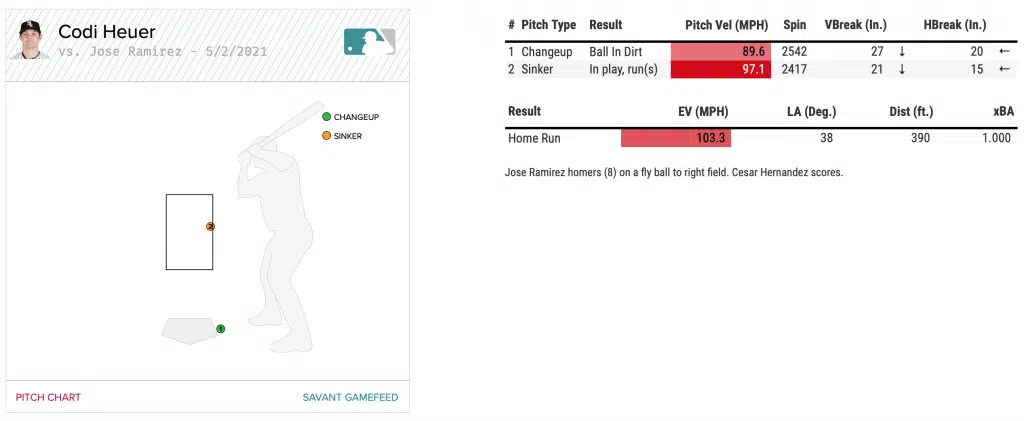The height and width of the screenshot is (421, 1024).
Task: Click the HBreak (In.) column header
Action: [954, 25]
